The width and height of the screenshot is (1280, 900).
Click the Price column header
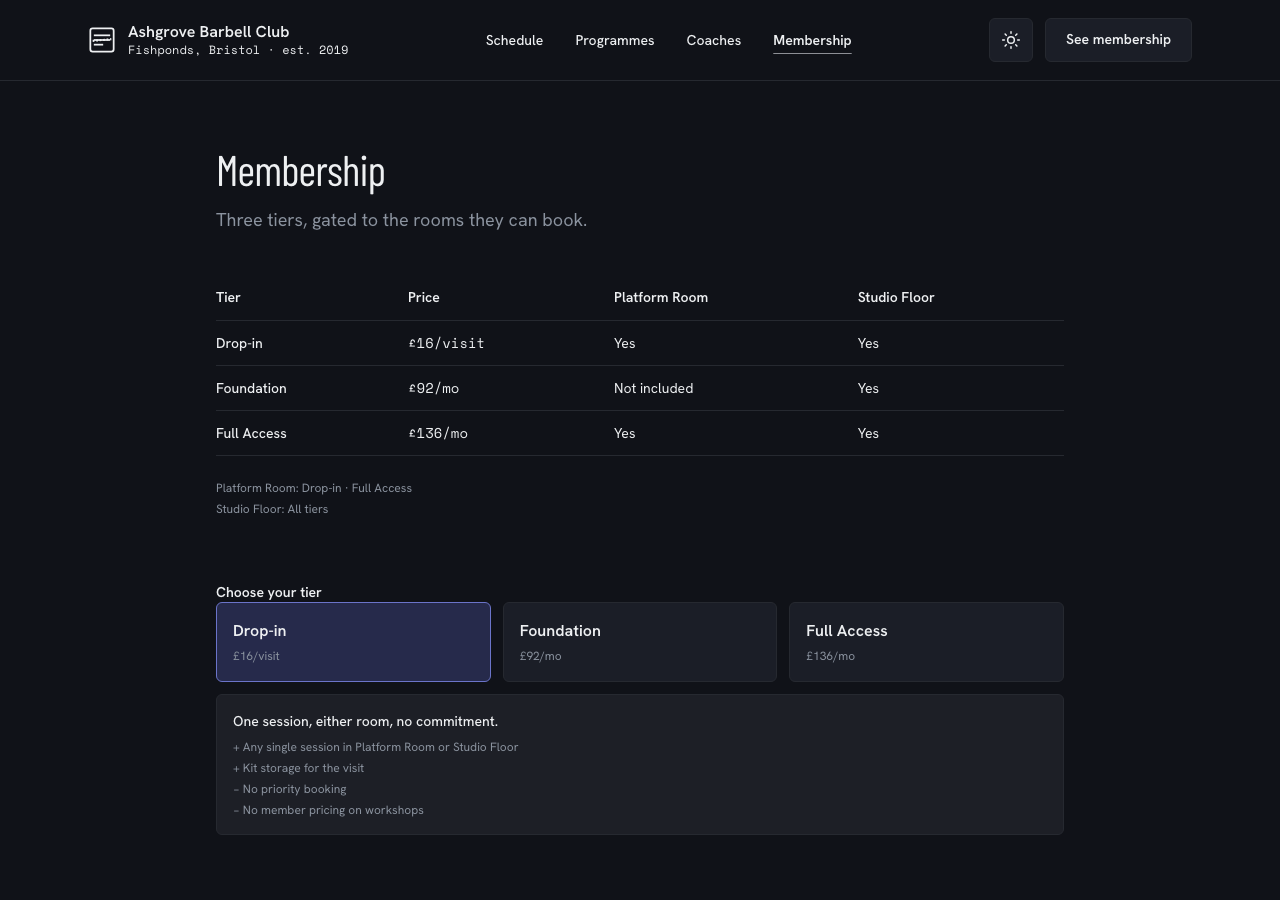423,297
